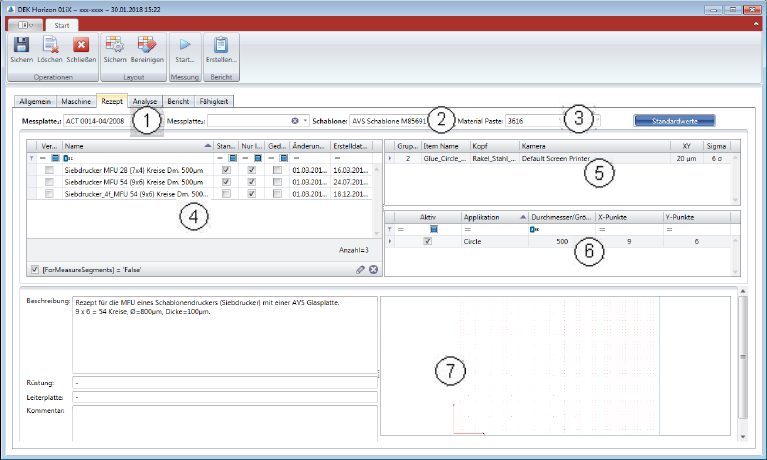Click the Erstellen report clipboard icon
The image size is (767, 460).
point(221,45)
